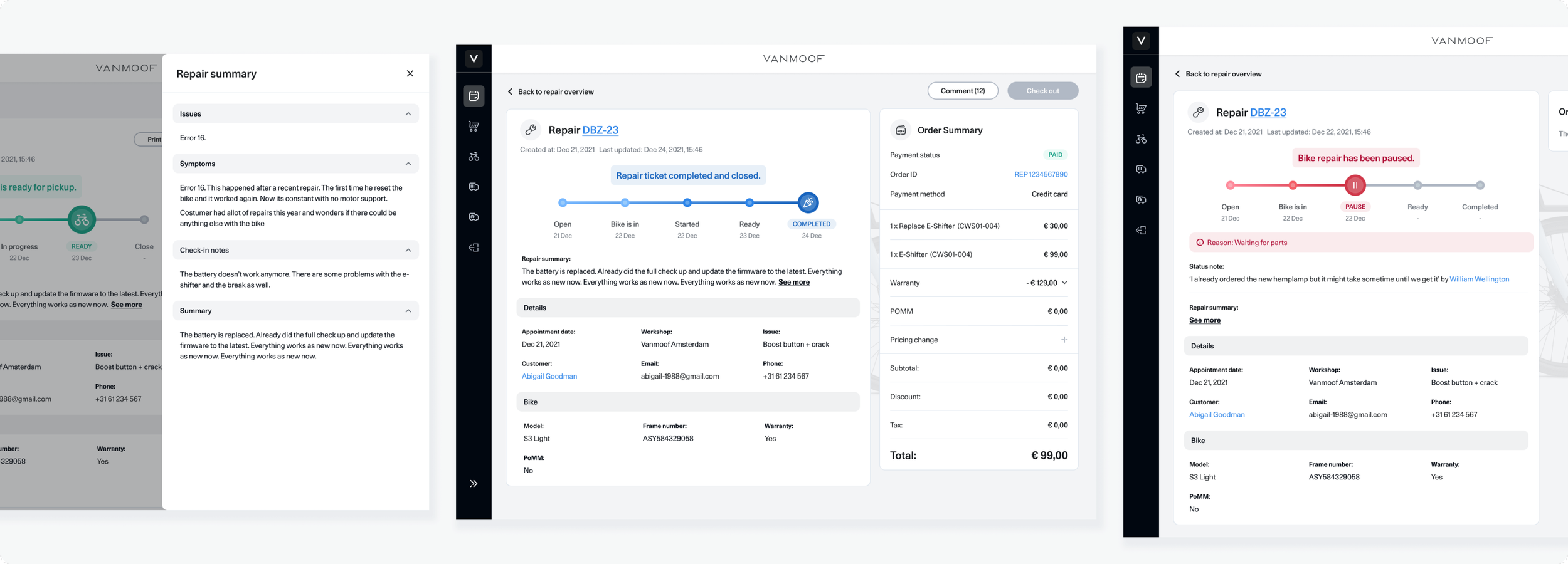Collapse the Summary section chevron
This screenshot has width=1568, height=564.
[x=408, y=311]
